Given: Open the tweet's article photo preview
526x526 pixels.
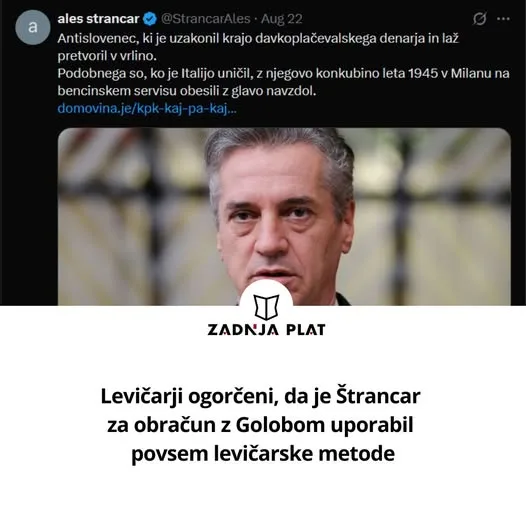Looking at the screenshot, I should 284,217.
